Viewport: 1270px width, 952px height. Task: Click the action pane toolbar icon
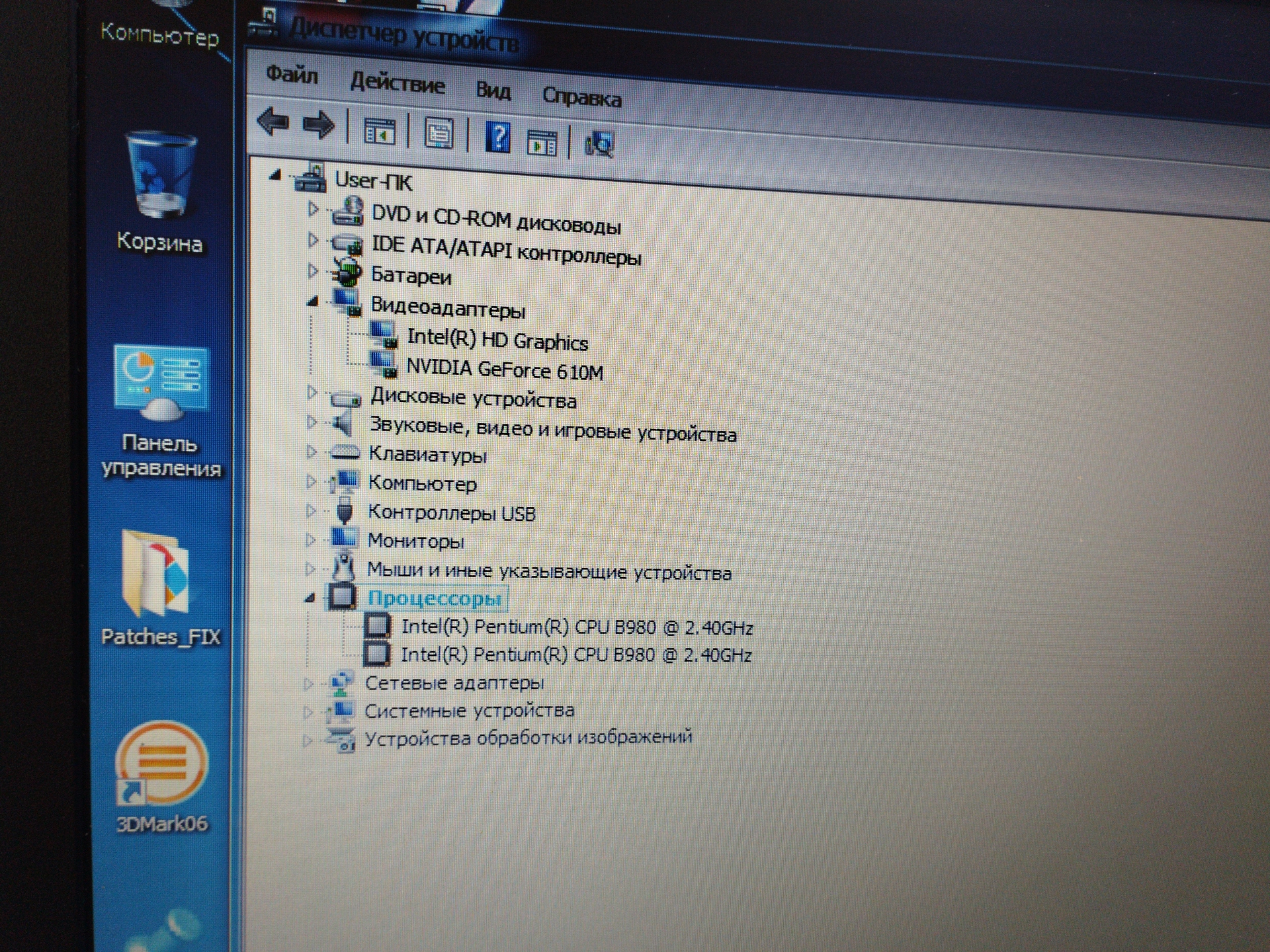click(x=541, y=142)
